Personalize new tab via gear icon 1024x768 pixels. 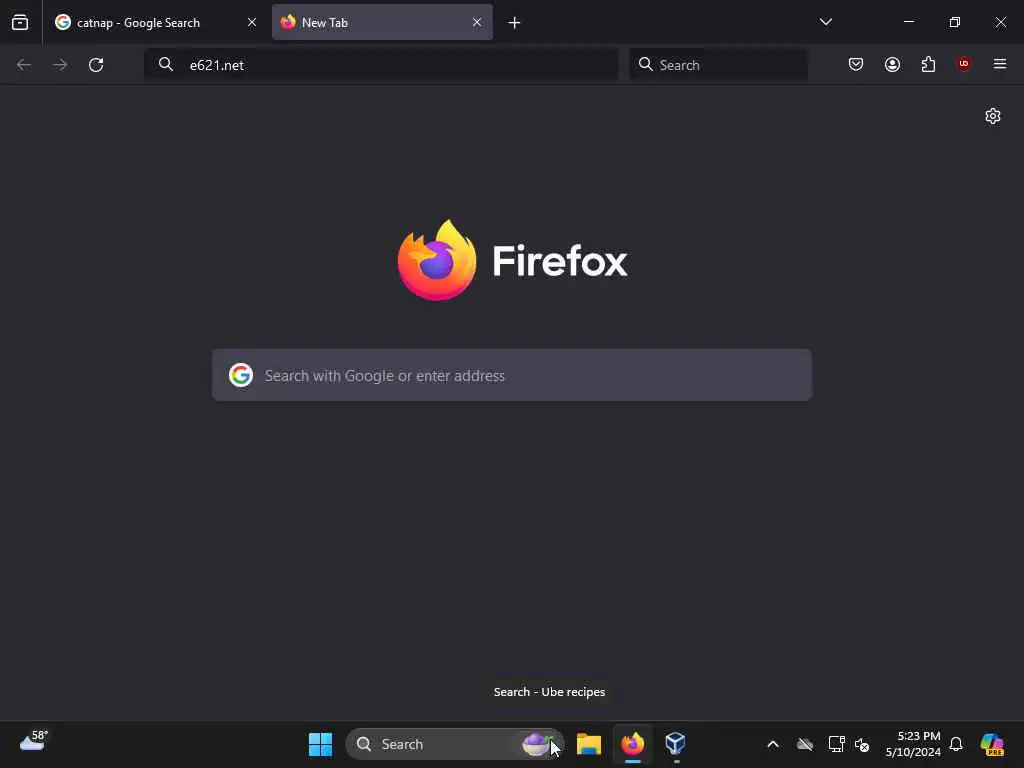(x=993, y=116)
